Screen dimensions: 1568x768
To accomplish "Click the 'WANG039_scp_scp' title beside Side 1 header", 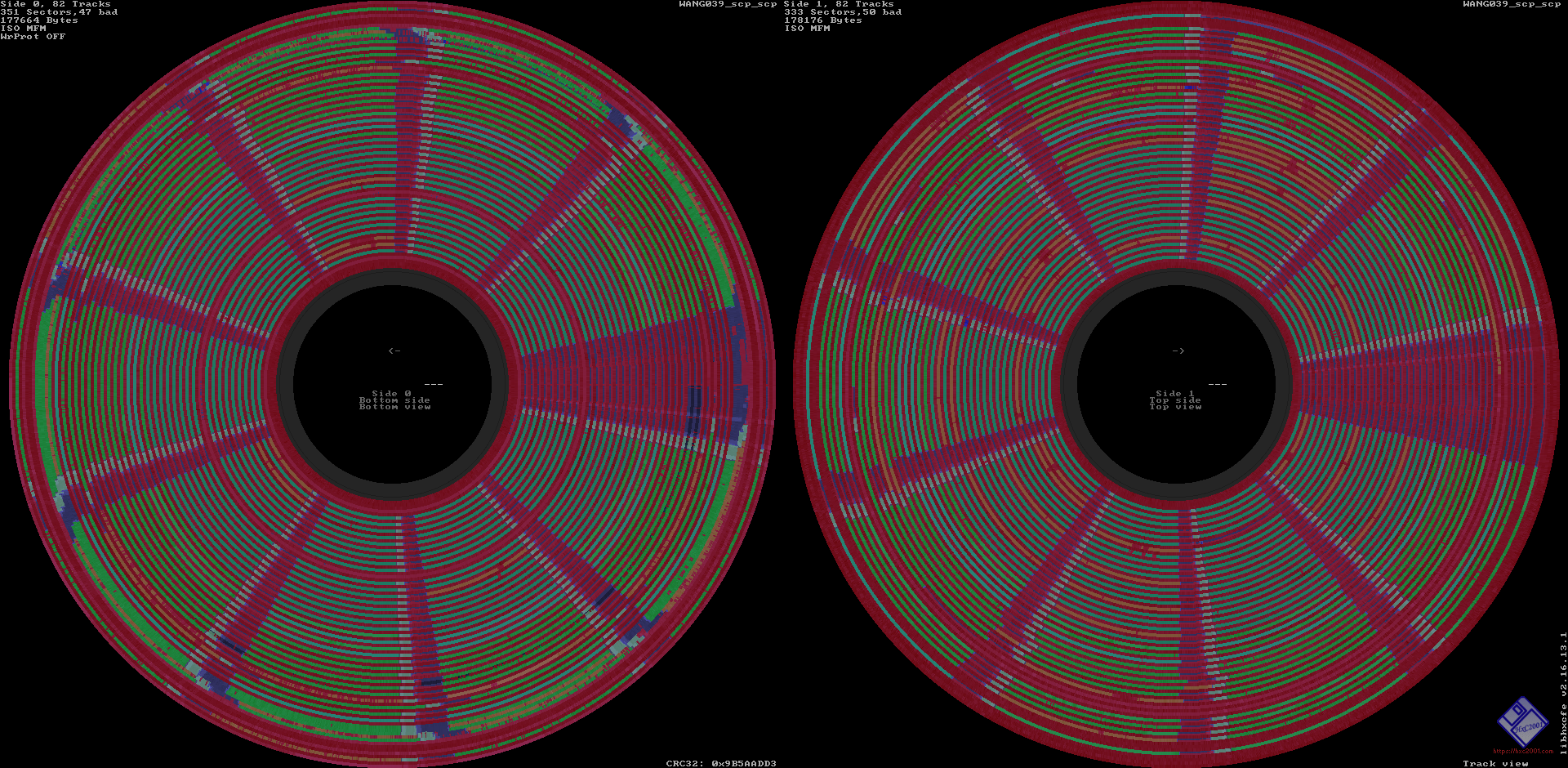I will pyautogui.click(x=728, y=4).
